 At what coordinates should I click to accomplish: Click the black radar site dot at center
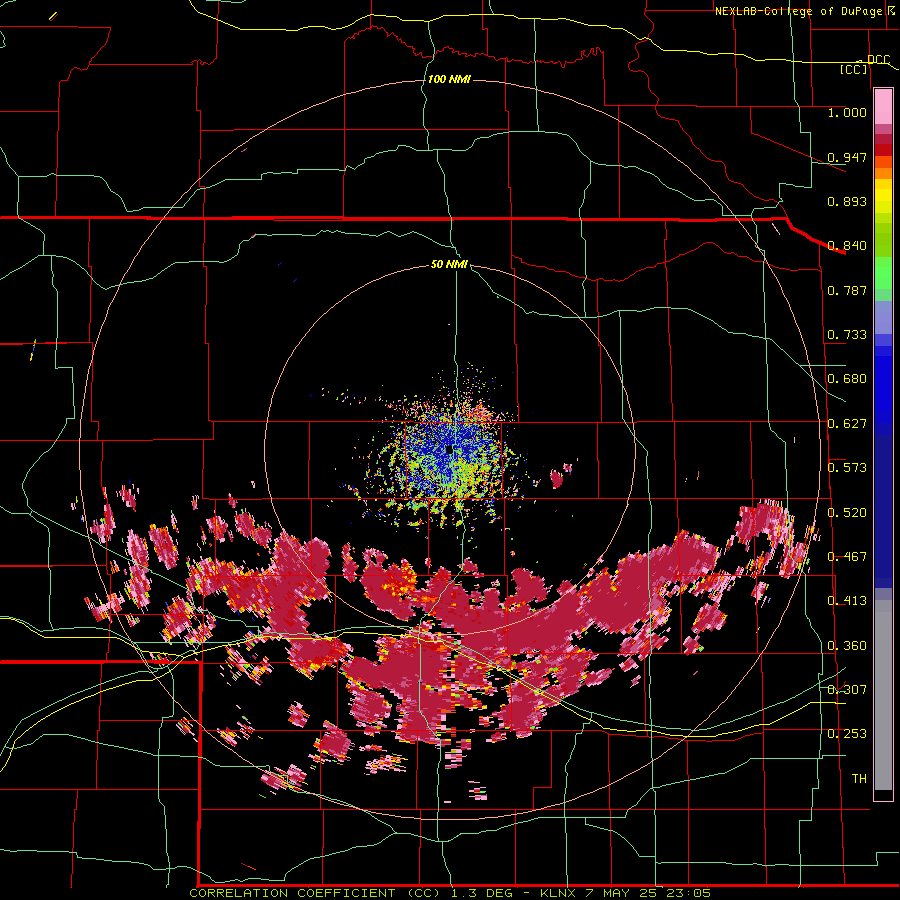click(x=449, y=449)
